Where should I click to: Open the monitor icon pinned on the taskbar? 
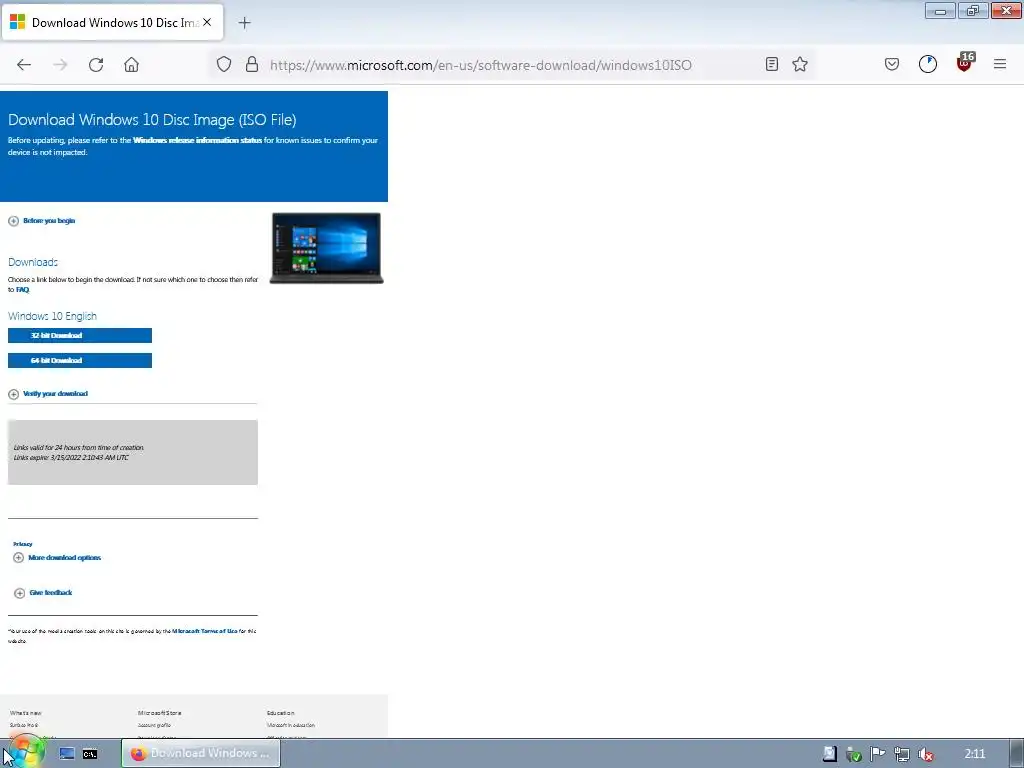(67, 754)
